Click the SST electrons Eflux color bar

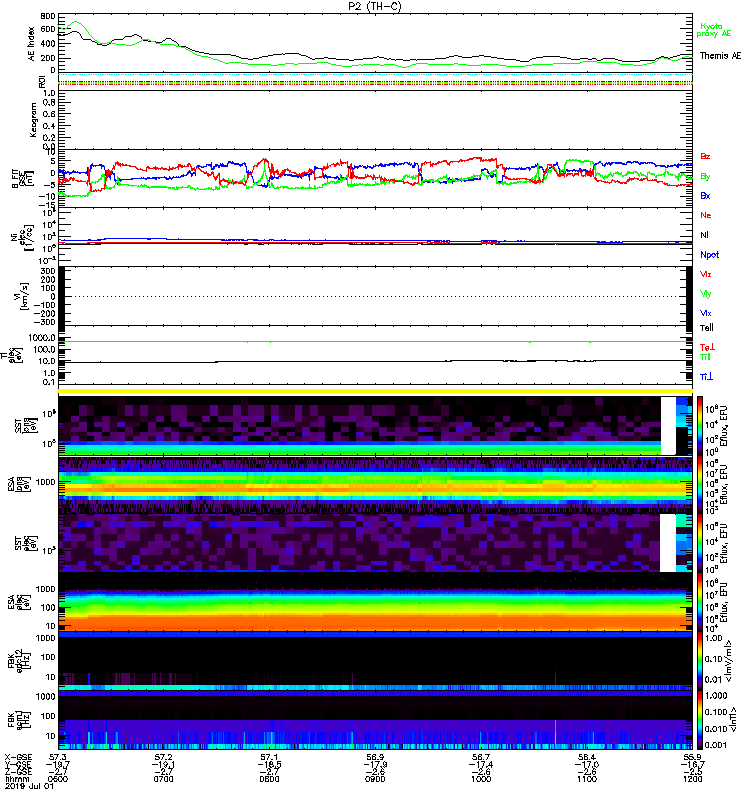click(x=700, y=543)
